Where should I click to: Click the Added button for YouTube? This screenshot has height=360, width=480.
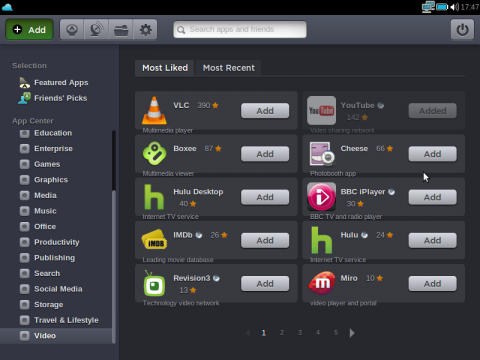[433, 111]
